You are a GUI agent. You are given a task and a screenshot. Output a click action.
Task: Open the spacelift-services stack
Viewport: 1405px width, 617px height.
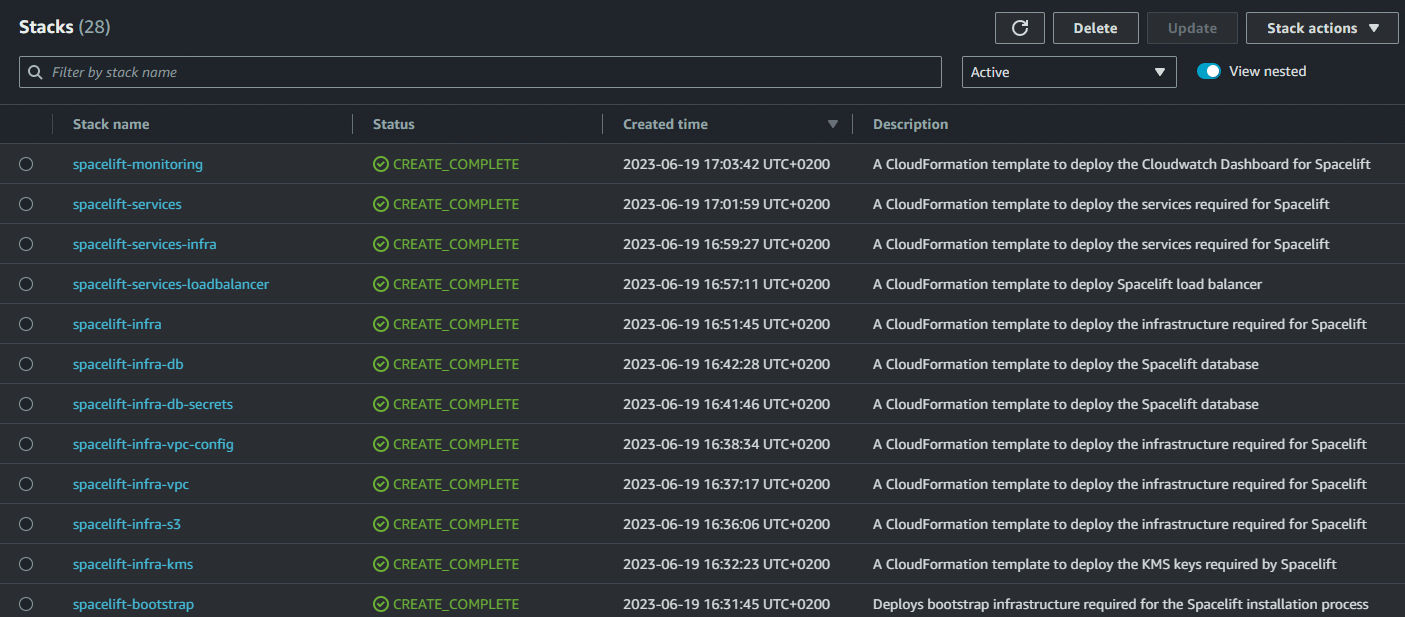[127, 203]
